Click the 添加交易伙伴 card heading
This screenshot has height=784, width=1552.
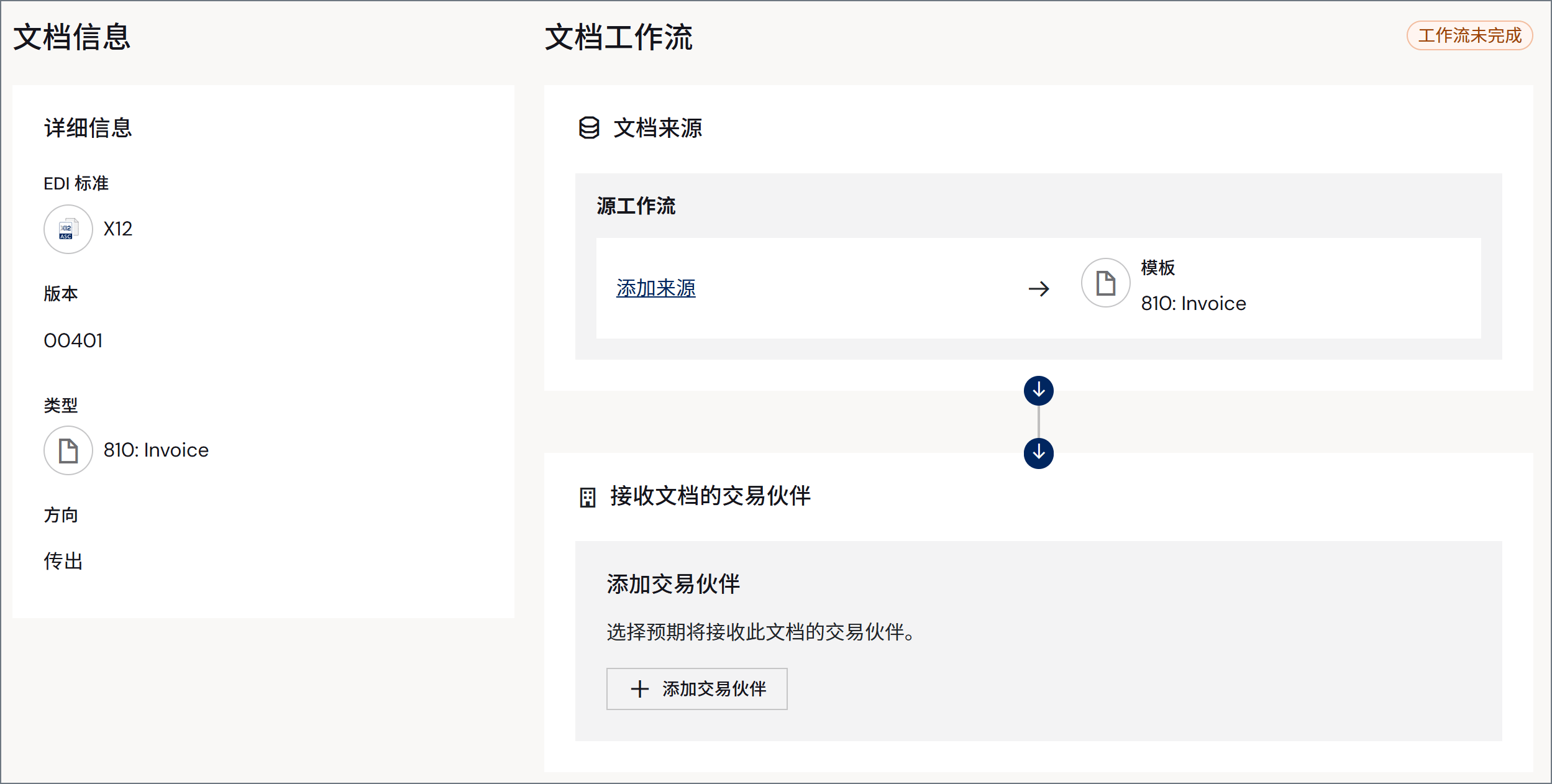coord(673,584)
